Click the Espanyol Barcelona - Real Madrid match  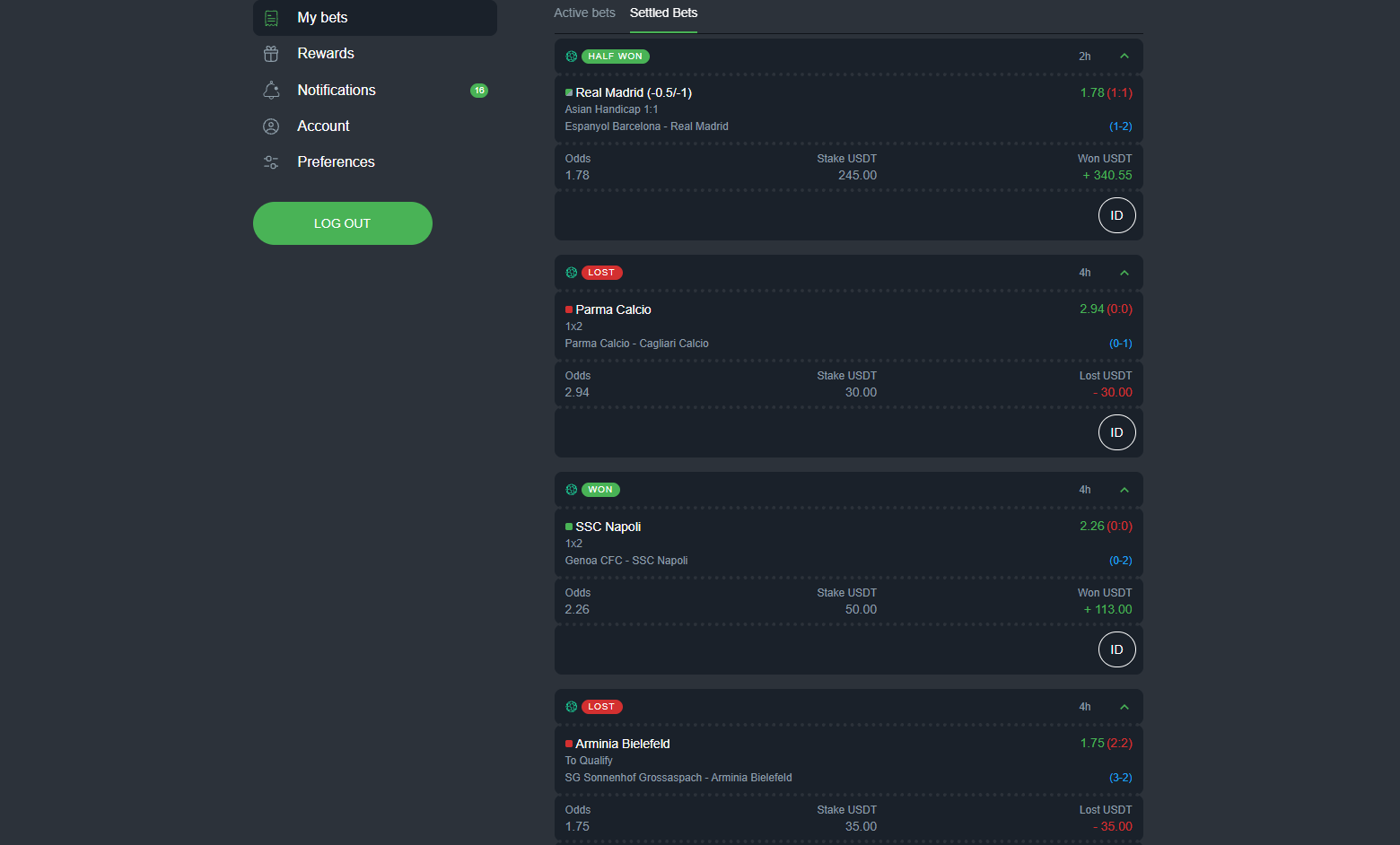646,126
